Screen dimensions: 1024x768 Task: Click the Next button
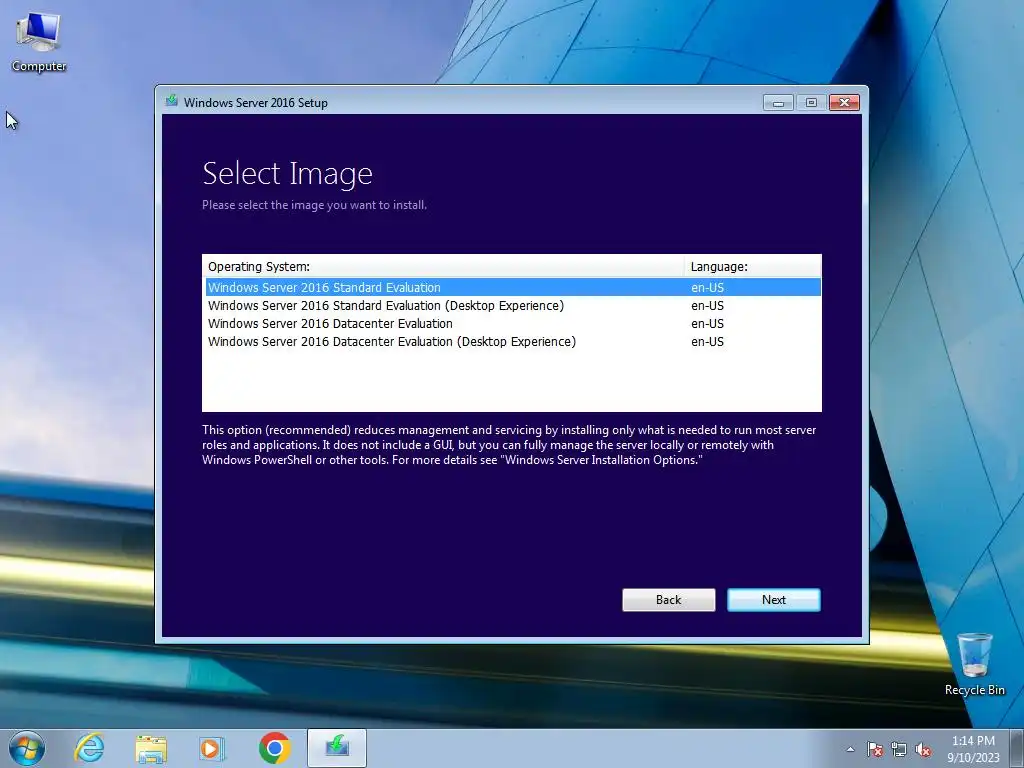point(774,600)
